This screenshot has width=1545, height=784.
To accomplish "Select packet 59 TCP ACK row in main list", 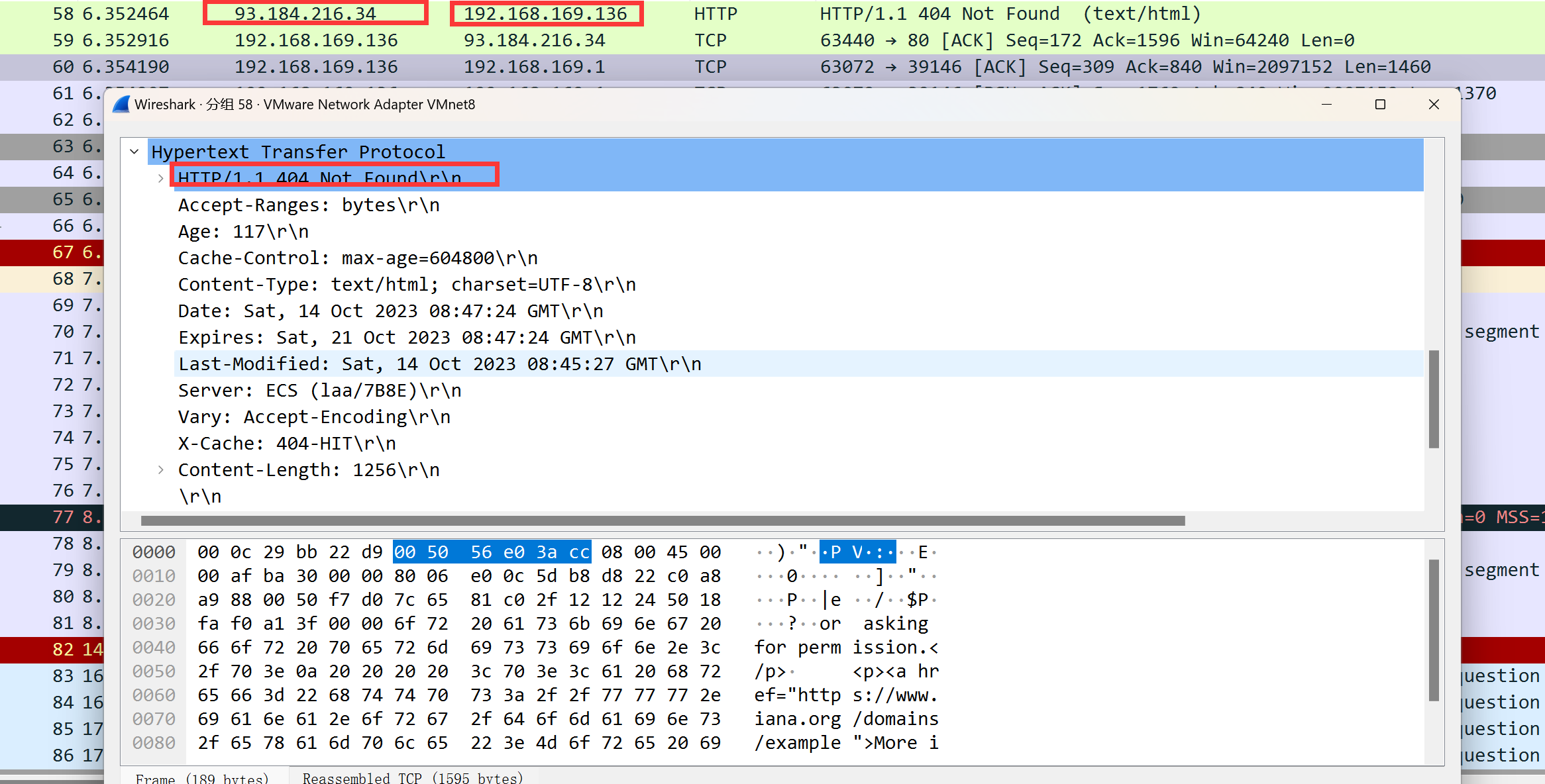I will point(772,40).
